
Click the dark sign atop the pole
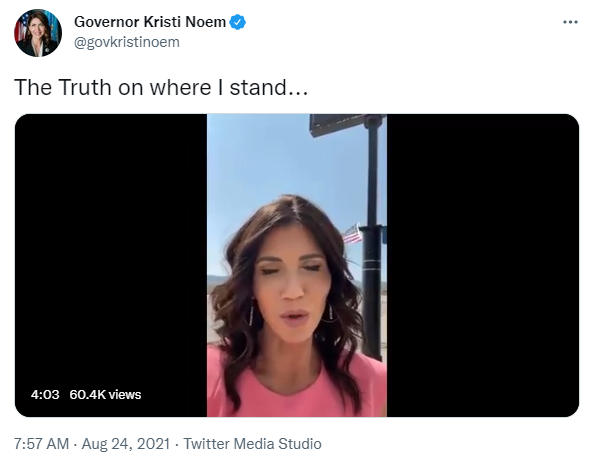[338, 125]
